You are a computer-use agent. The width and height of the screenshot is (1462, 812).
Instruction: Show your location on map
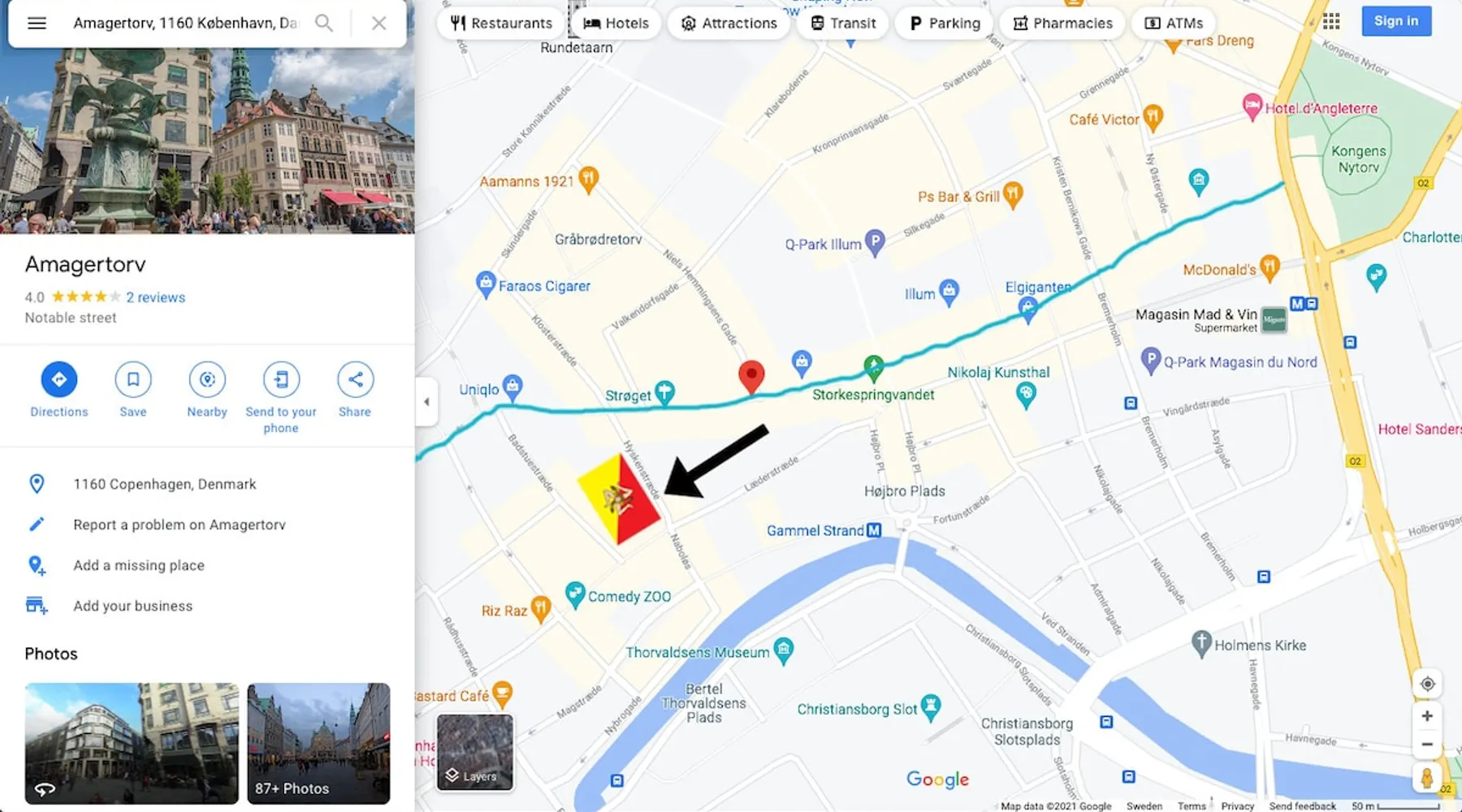[1427, 684]
